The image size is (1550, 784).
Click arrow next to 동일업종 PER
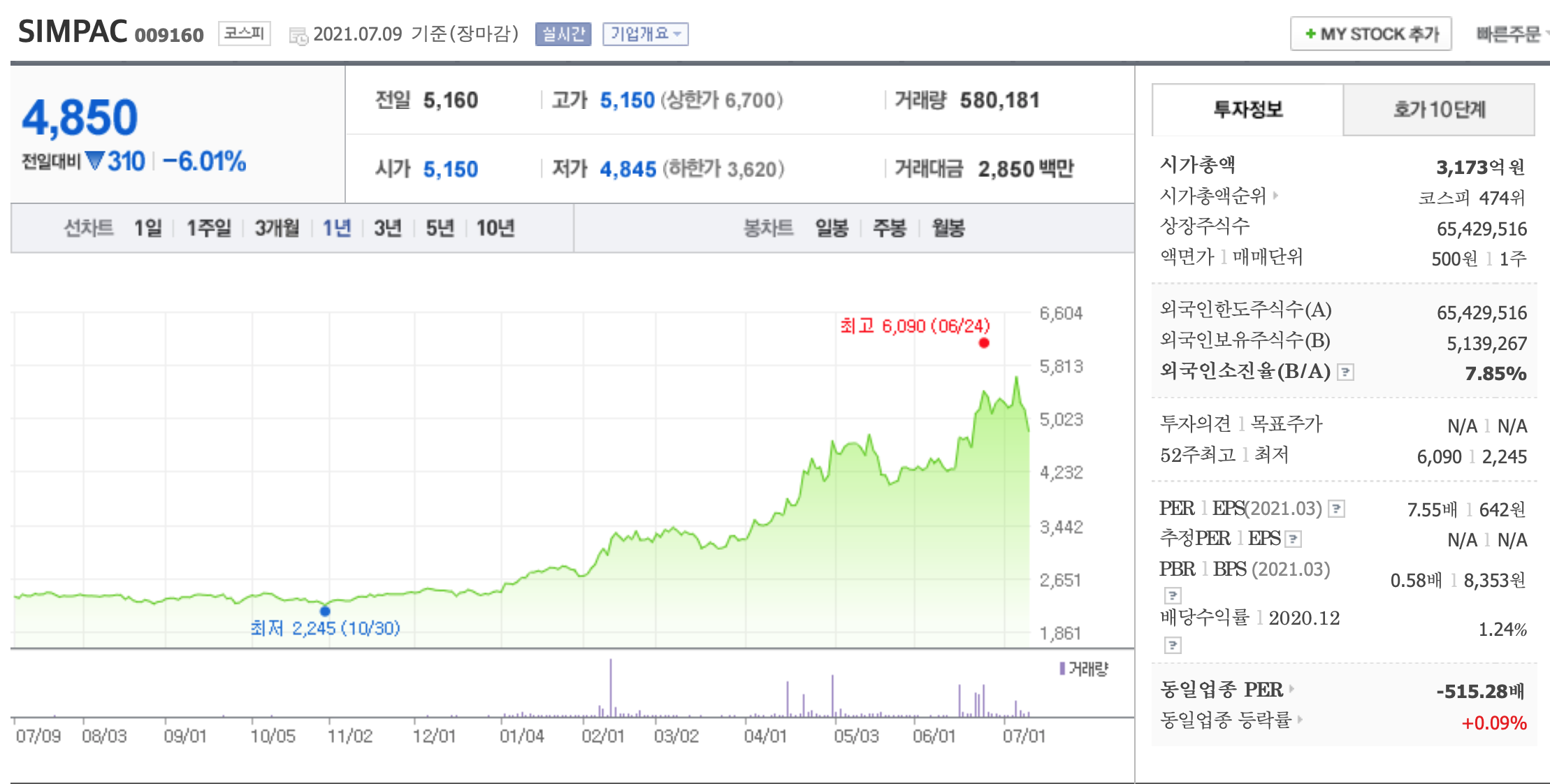pyautogui.click(x=1291, y=689)
